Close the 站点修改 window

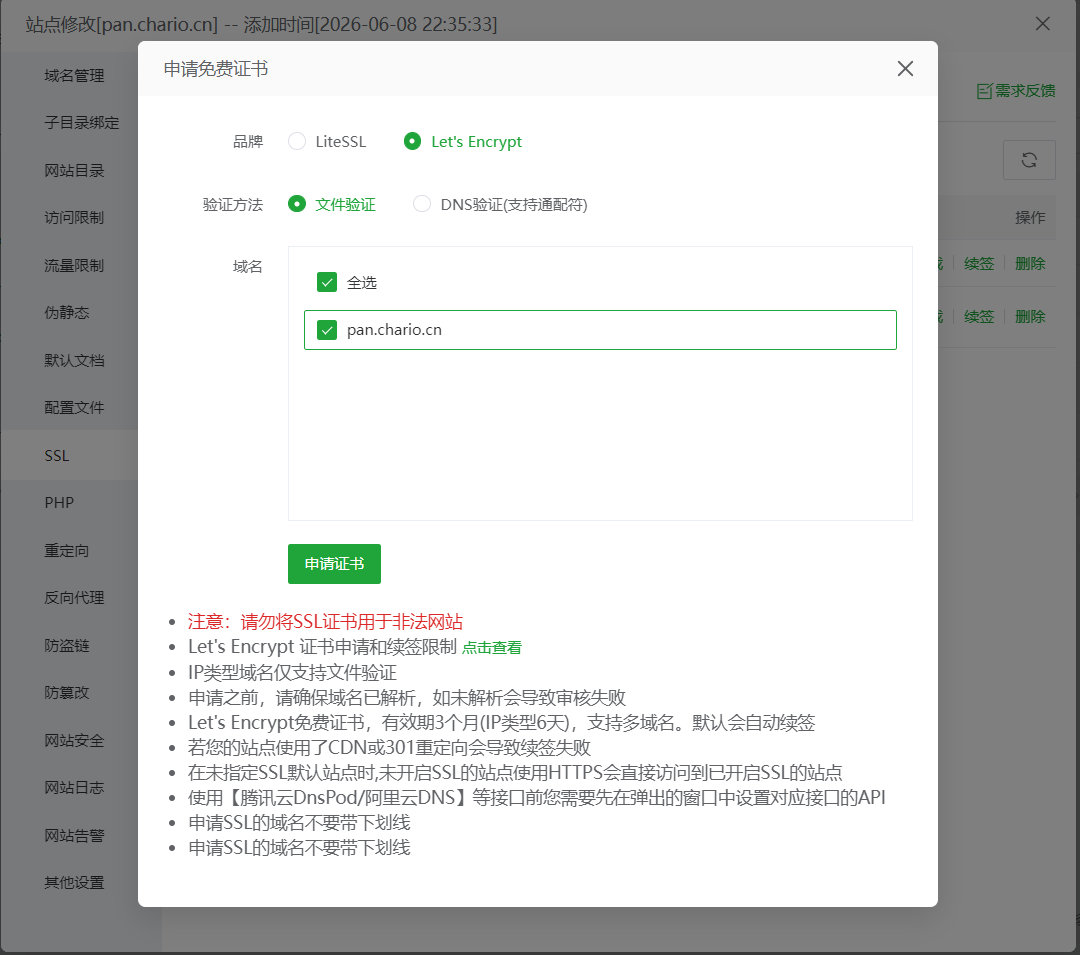point(1042,24)
